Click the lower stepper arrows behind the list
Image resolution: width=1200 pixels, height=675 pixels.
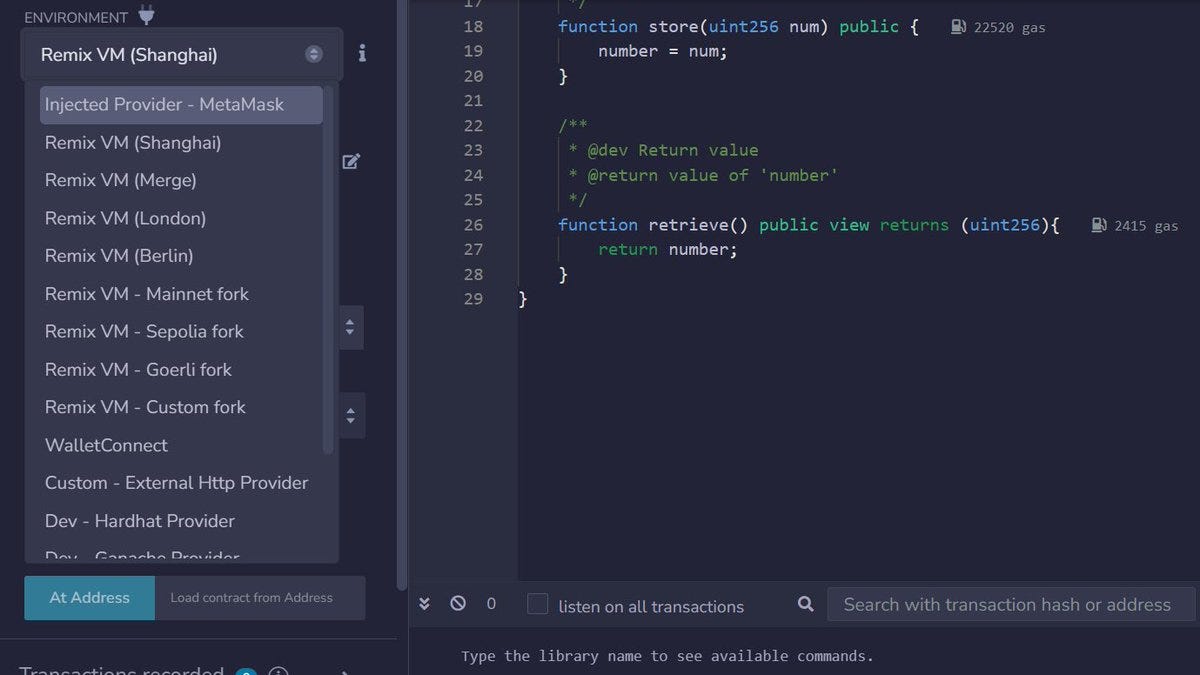[350, 415]
